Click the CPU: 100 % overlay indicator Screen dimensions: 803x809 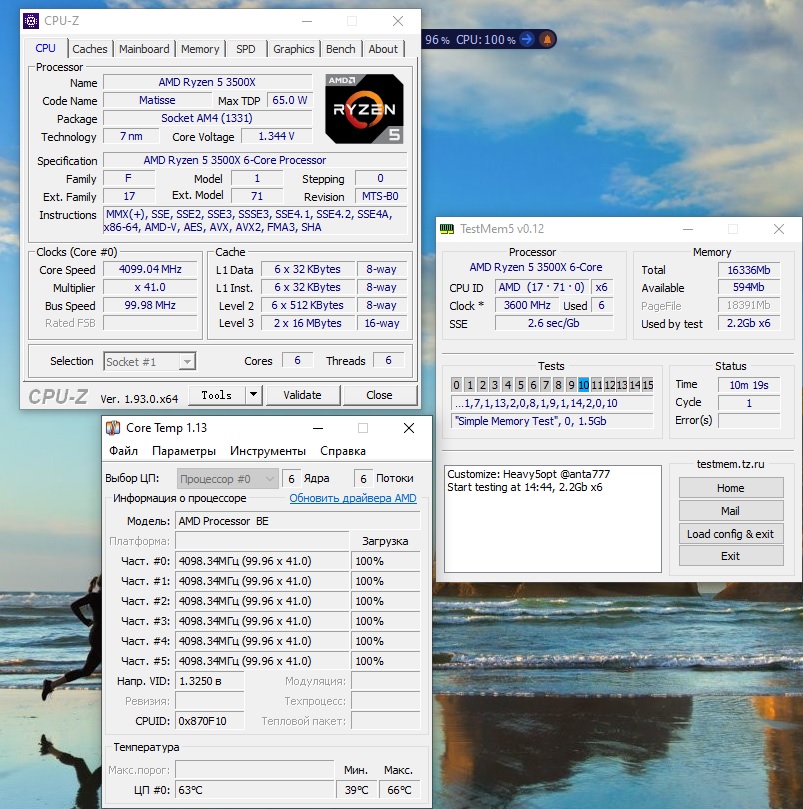pos(486,40)
